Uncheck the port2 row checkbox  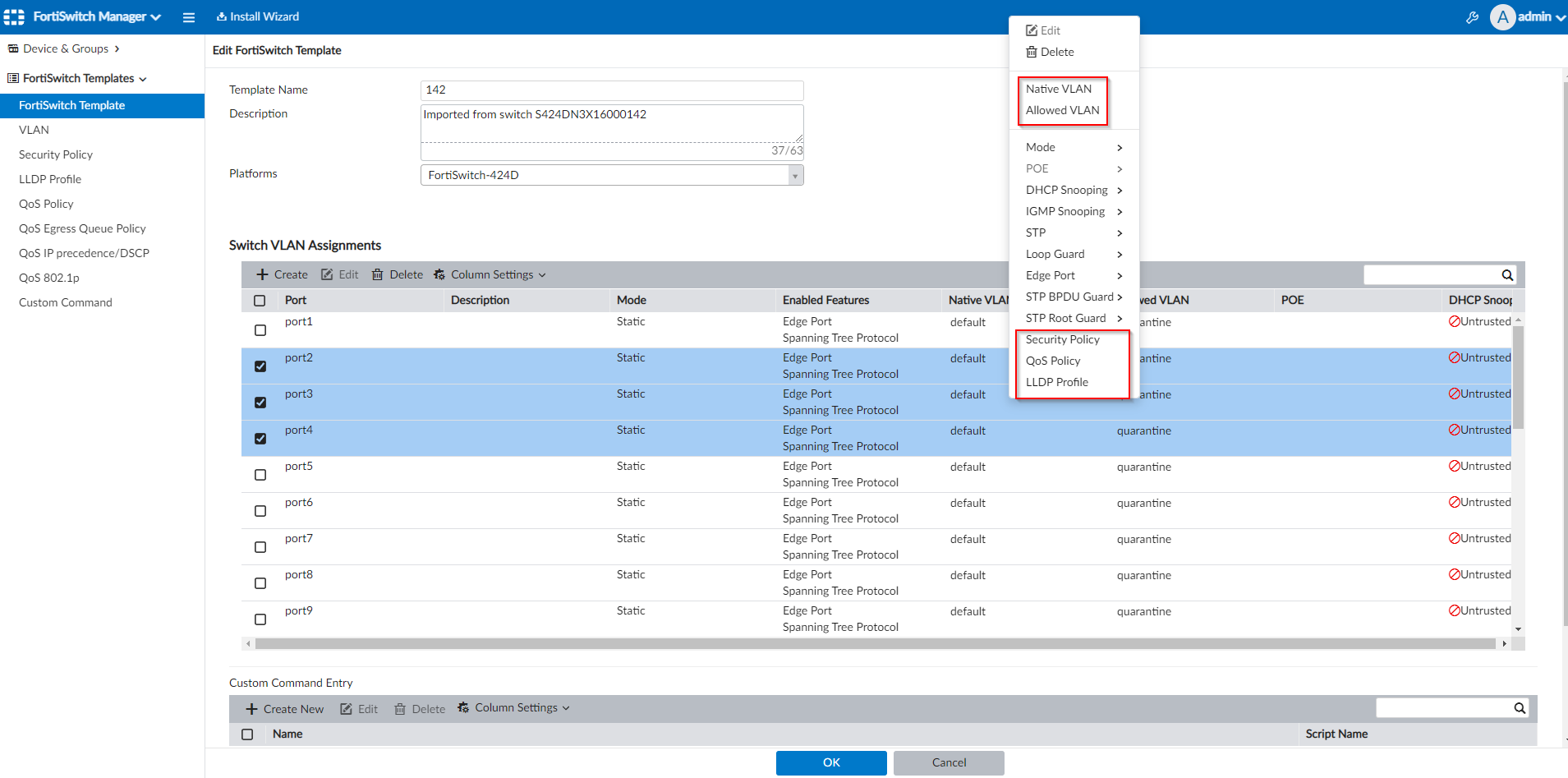click(x=260, y=366)
